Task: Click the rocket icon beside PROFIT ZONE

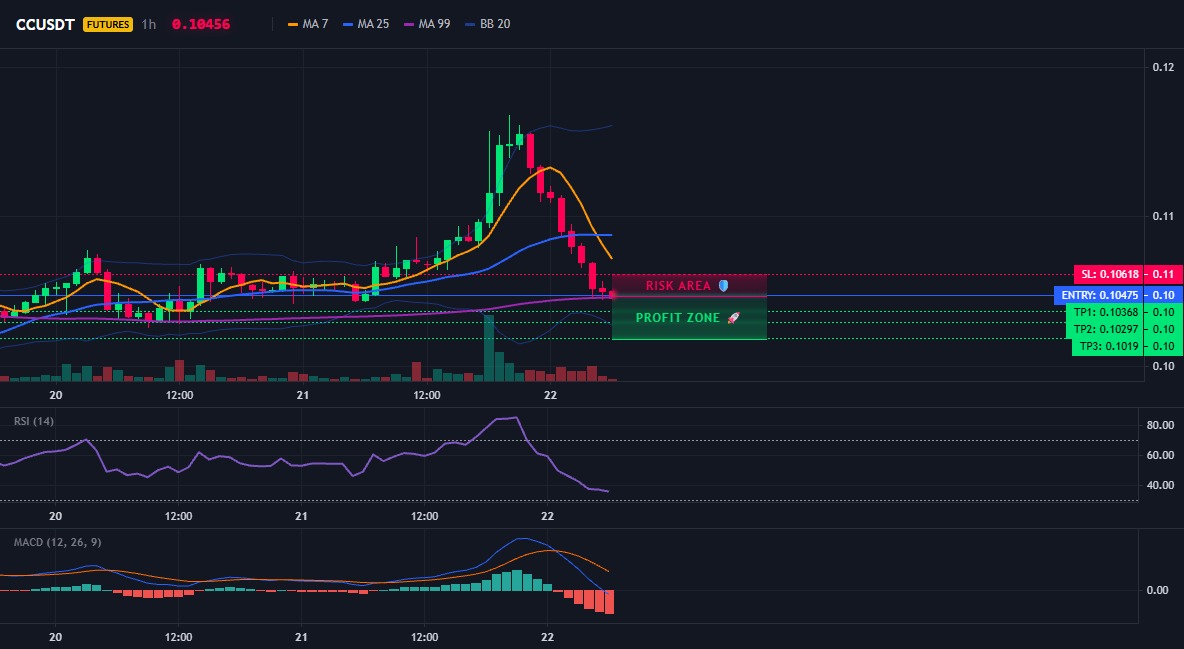Action: click(733, 318)
